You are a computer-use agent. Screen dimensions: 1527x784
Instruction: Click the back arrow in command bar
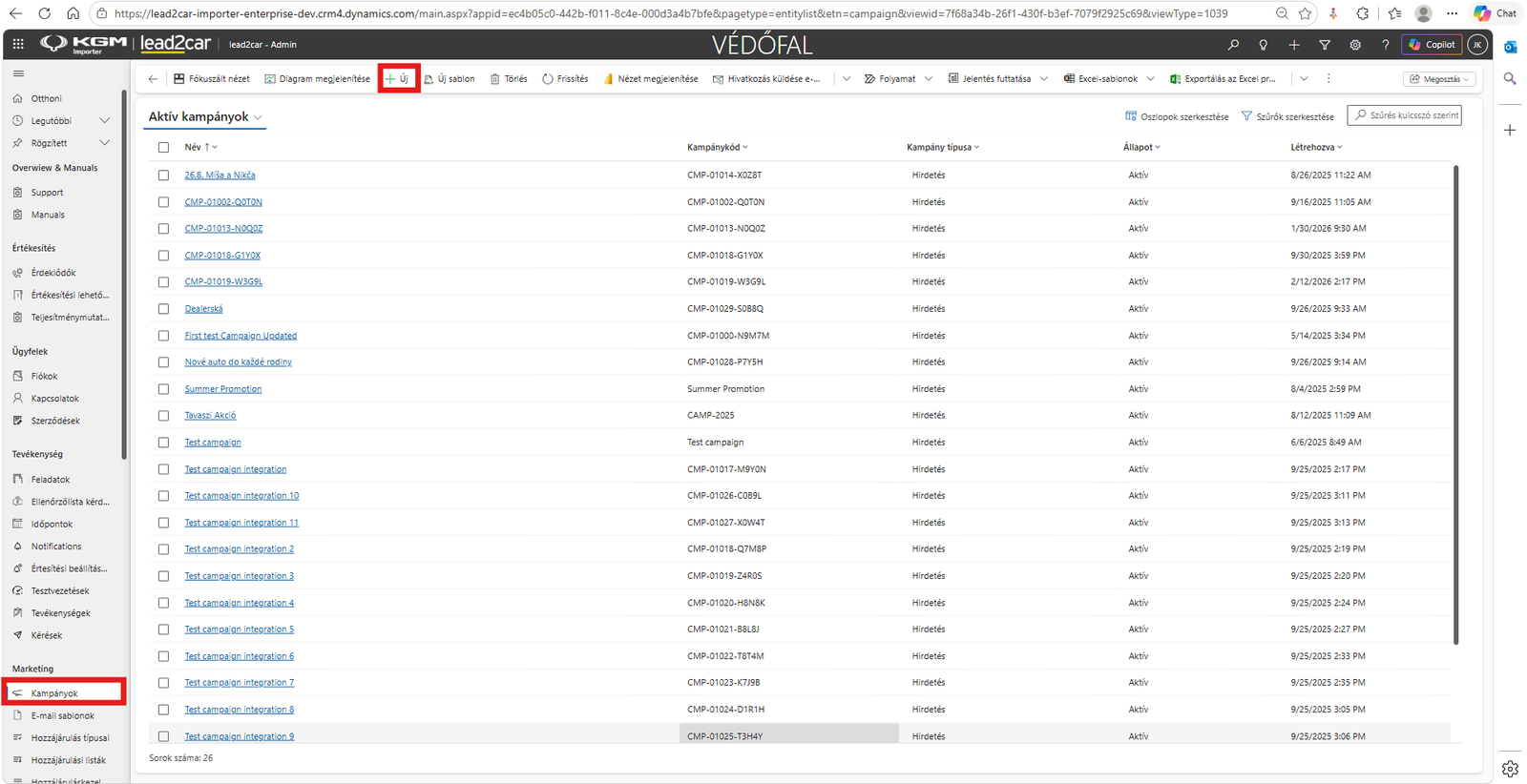(153, 79)
